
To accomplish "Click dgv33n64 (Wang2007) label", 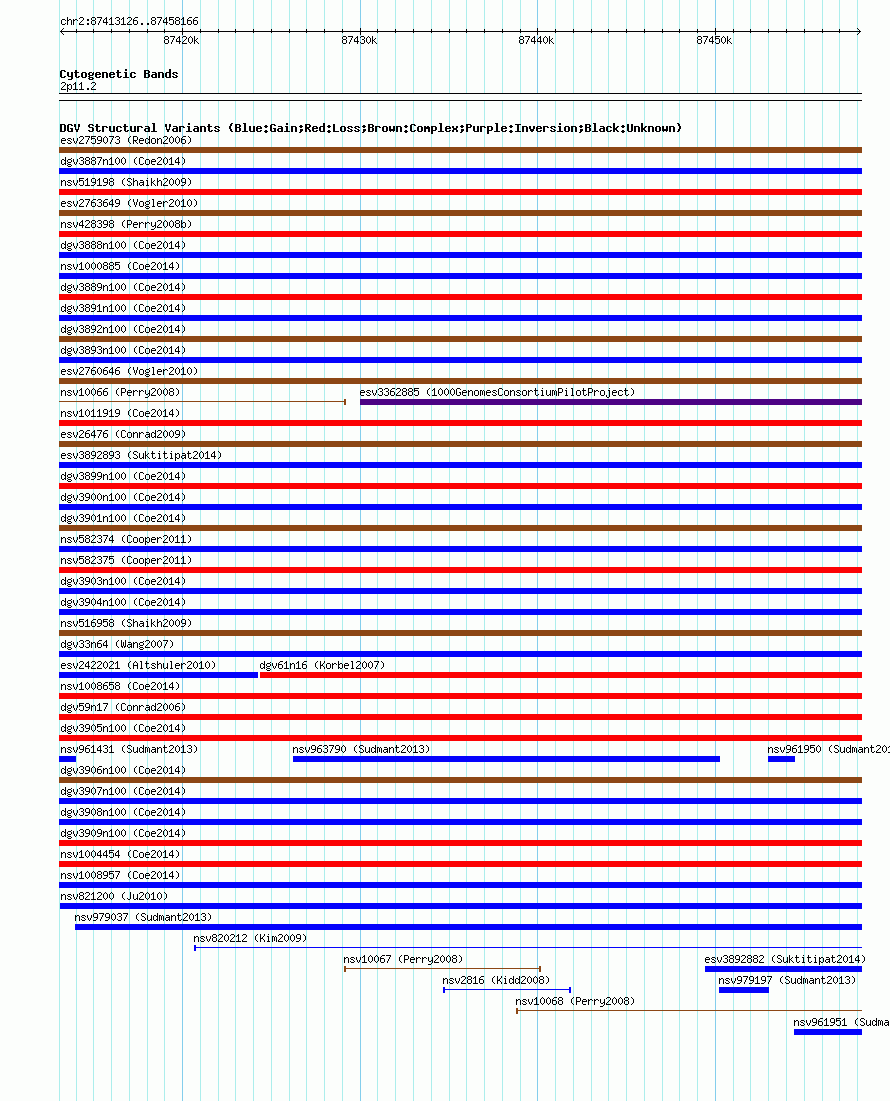I will 117,646.
